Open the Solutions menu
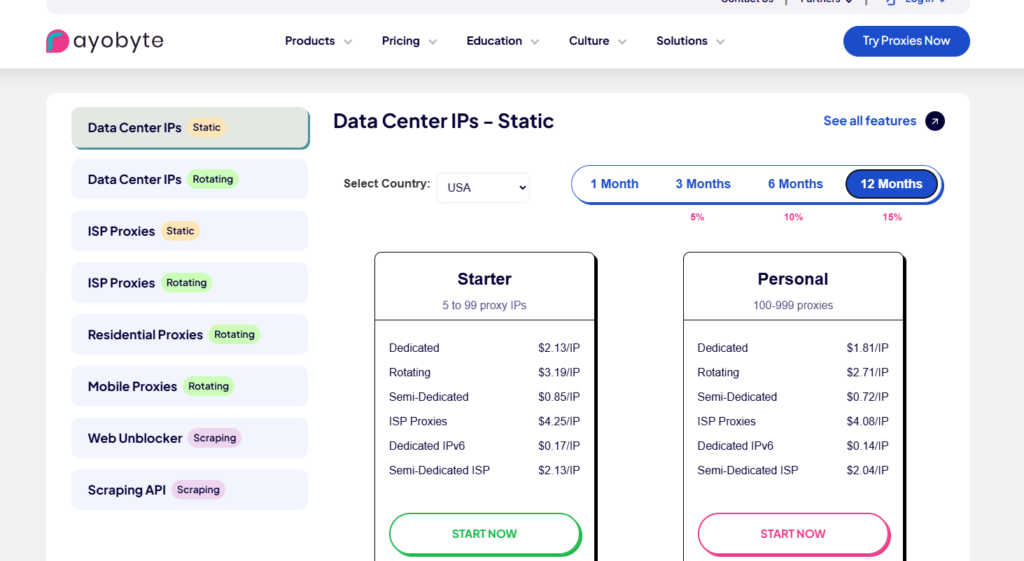Screen dimensions: 1024x561 tap(690, 40)
